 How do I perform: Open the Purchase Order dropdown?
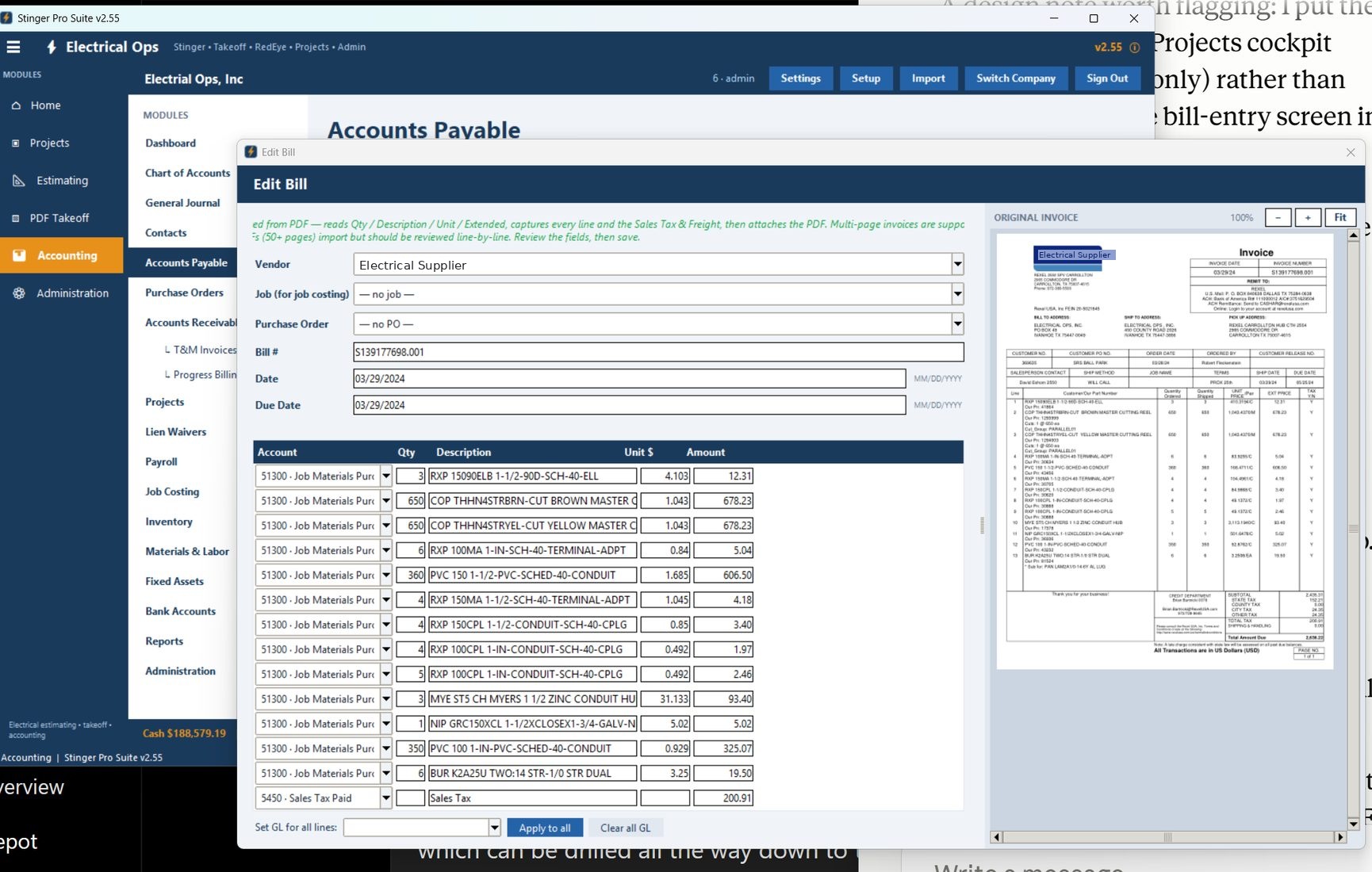957,323
